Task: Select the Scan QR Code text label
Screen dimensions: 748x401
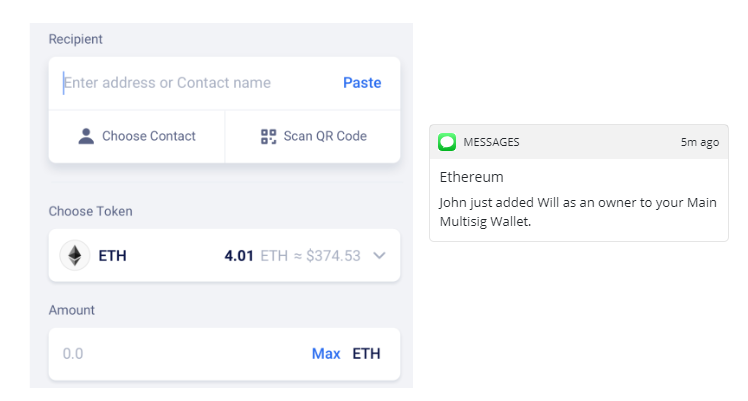Action: click(x=325, y=136)
